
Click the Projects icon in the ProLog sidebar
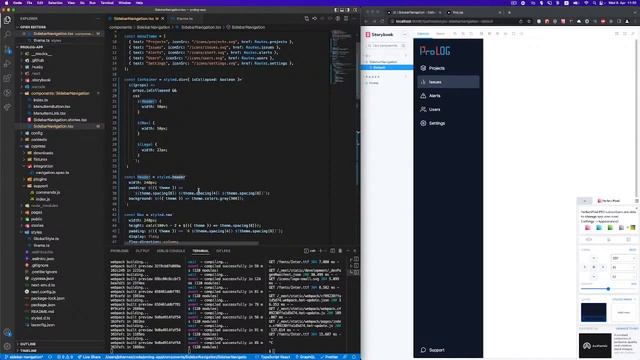[423, 68]
